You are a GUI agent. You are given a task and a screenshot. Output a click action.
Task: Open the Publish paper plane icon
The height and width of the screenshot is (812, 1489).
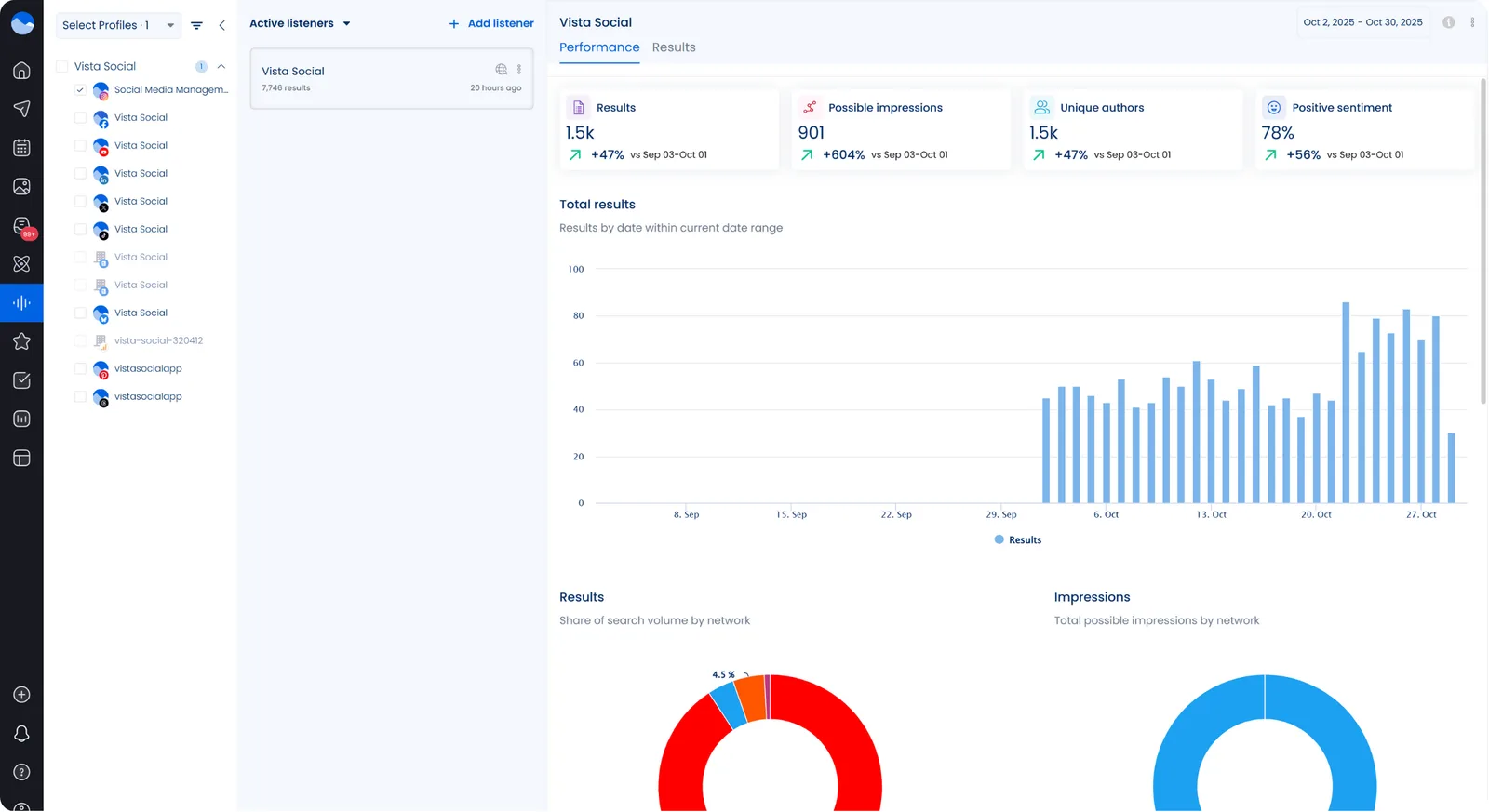[x=21, y=109]
